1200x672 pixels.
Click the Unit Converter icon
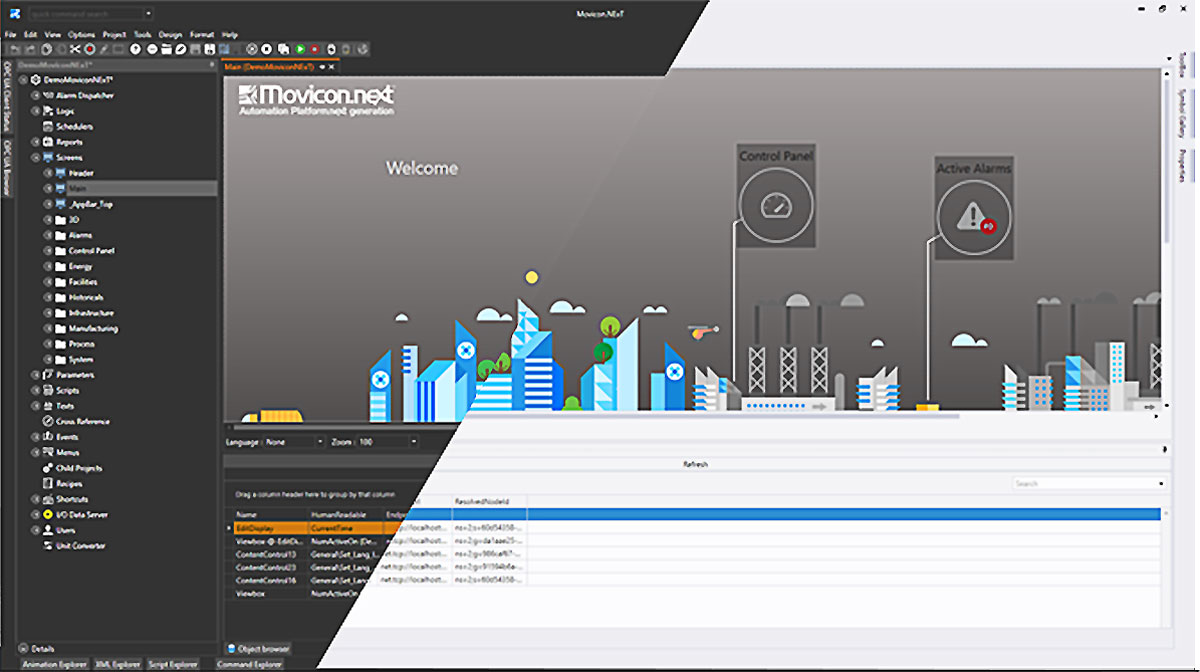(x=48, y=546)
